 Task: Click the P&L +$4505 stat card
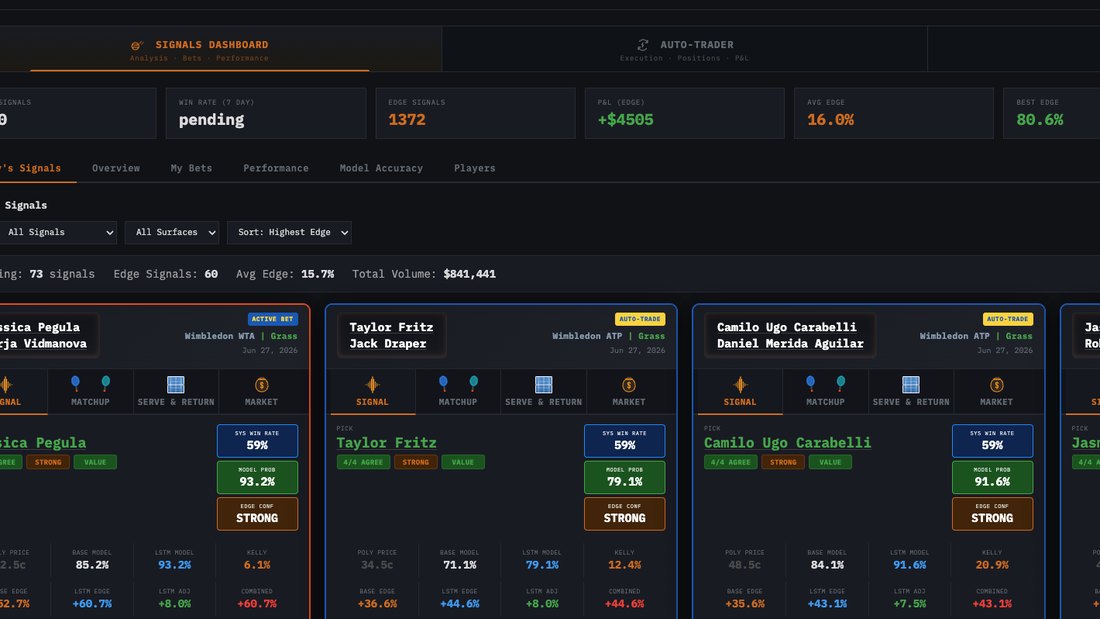click(x=685, y=113)
